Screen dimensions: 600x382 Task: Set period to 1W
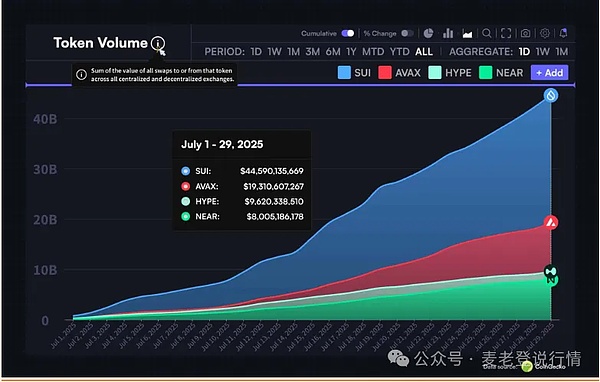[x=274, y=52]
